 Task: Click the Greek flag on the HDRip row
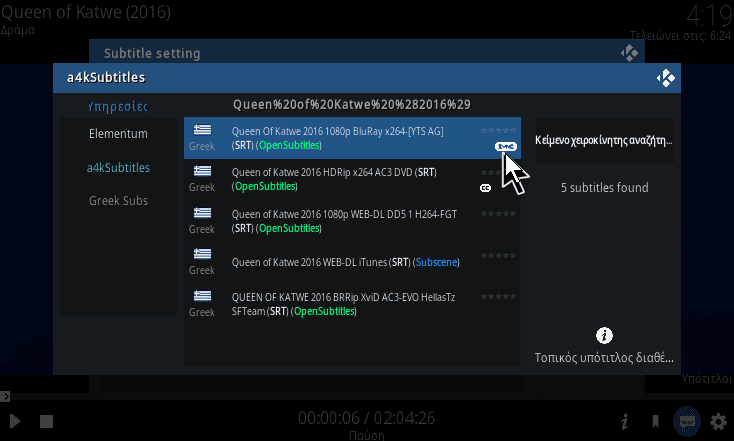tap(202, 171)
